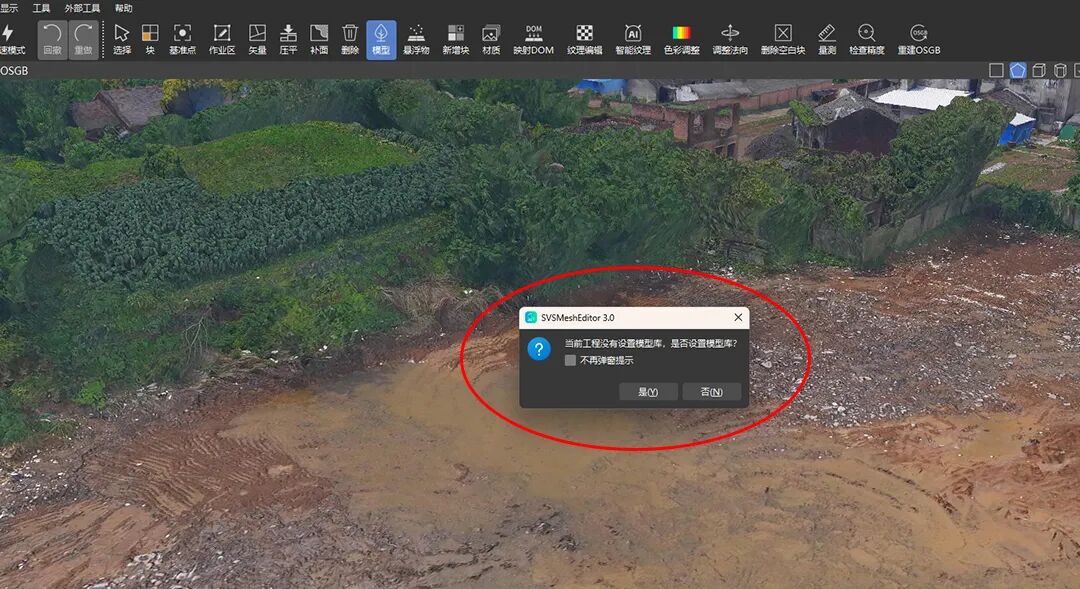
Task: Open the 色彩调整 color adjustment tool
Action: (682, 39)
